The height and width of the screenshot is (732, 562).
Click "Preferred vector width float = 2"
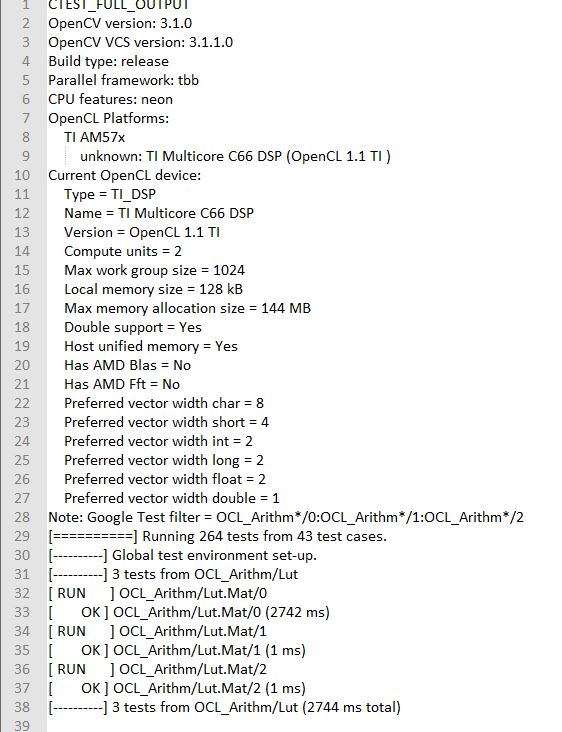165,479
